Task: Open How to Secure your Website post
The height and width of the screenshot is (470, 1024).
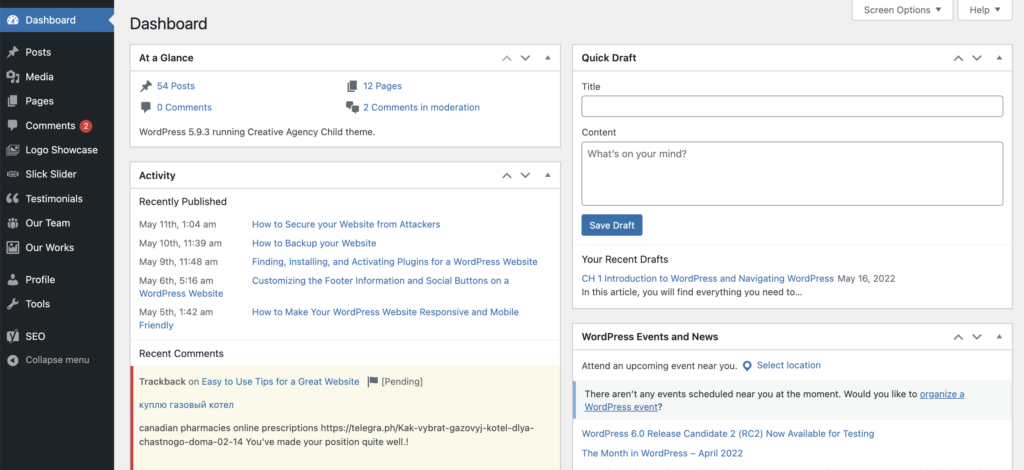Action: tap(346, 225)
